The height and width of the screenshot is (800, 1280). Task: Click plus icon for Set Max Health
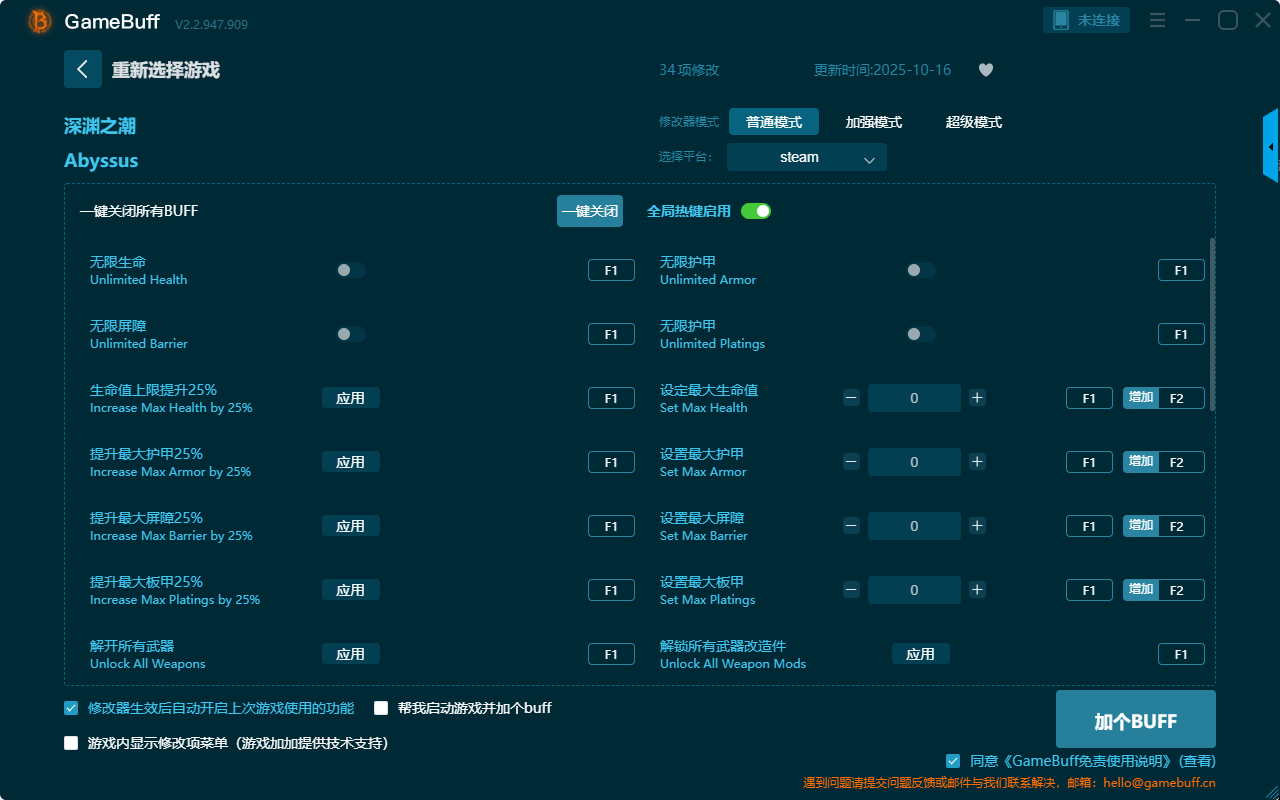click(x=977, y=398)
